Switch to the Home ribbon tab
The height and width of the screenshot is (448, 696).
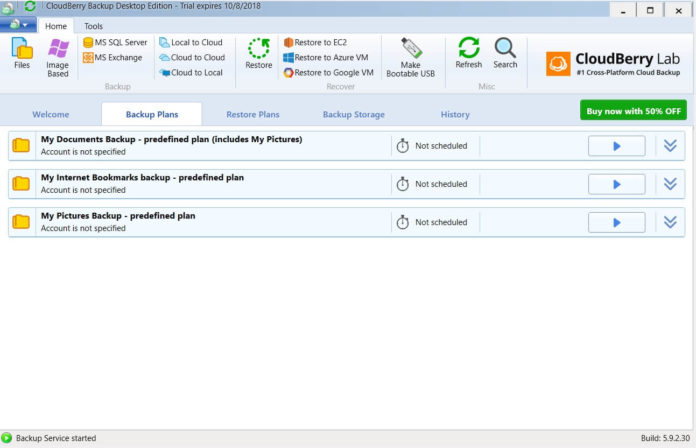(x=56, y=26)
